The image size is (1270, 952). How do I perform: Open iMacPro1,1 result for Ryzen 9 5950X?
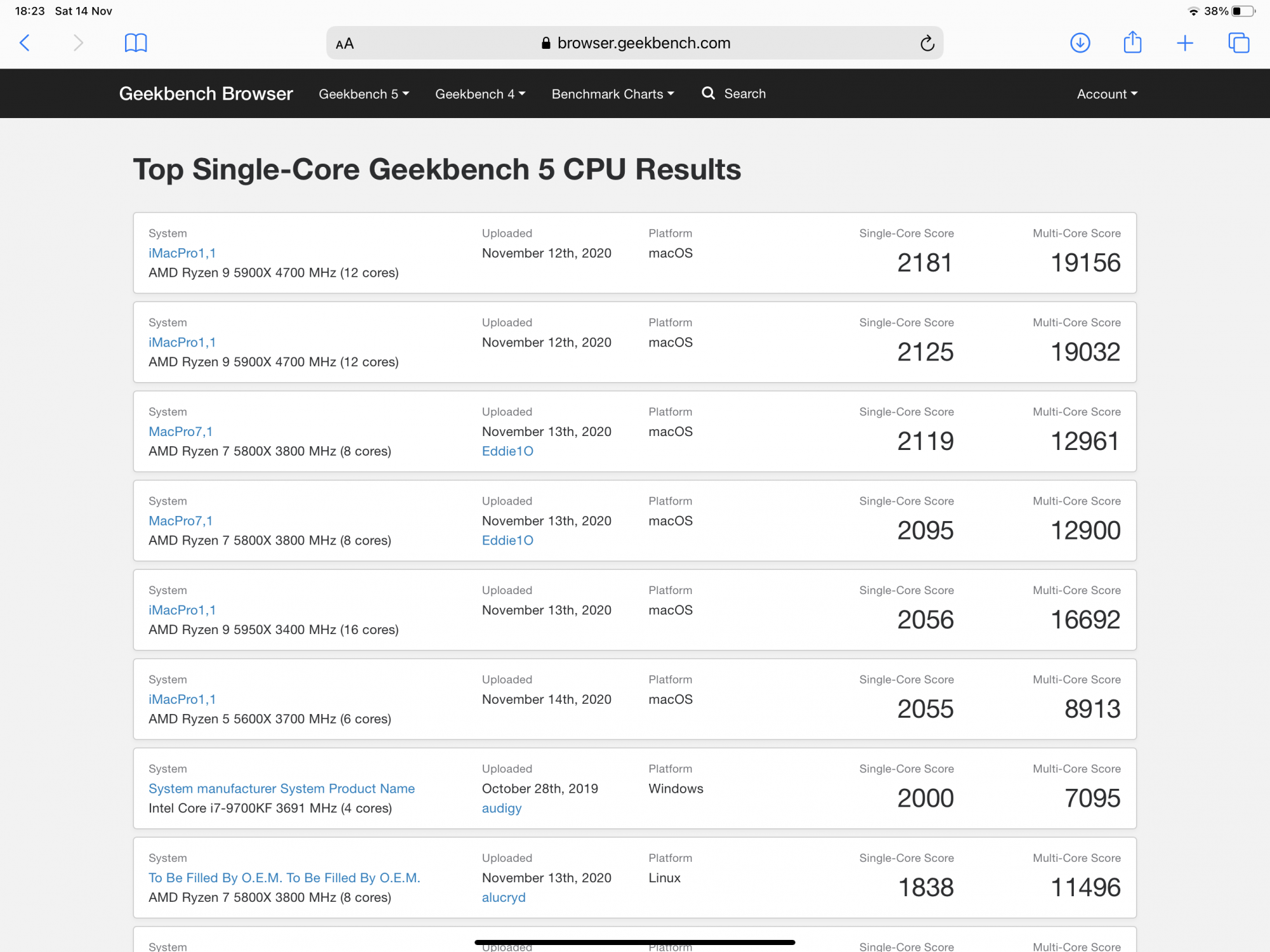click(x=182, y=610)
